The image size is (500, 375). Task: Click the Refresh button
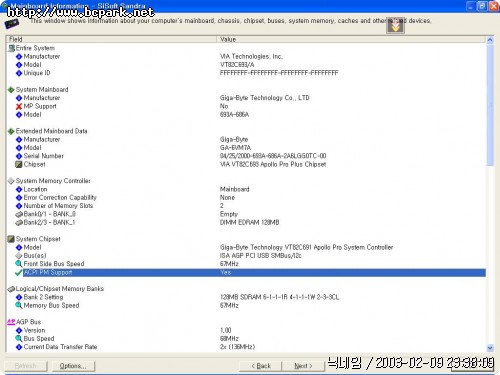26,366
